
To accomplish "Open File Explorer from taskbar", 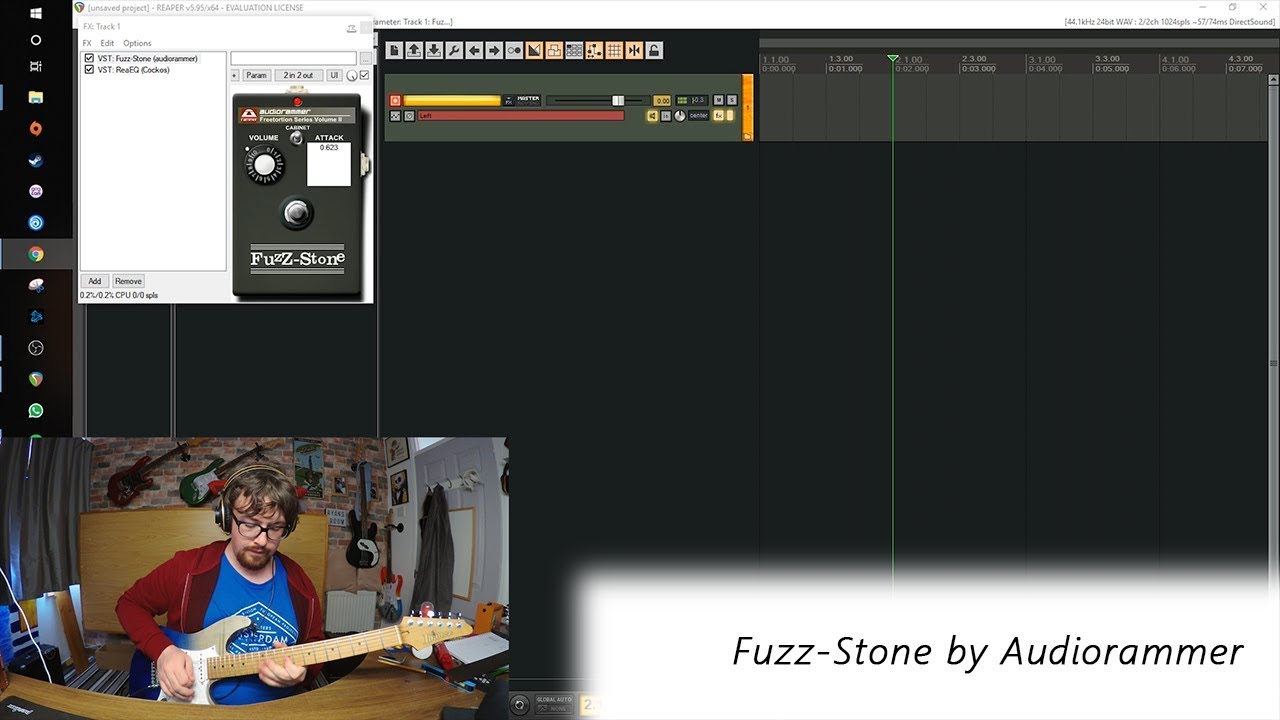I will (x=36, y=97).
